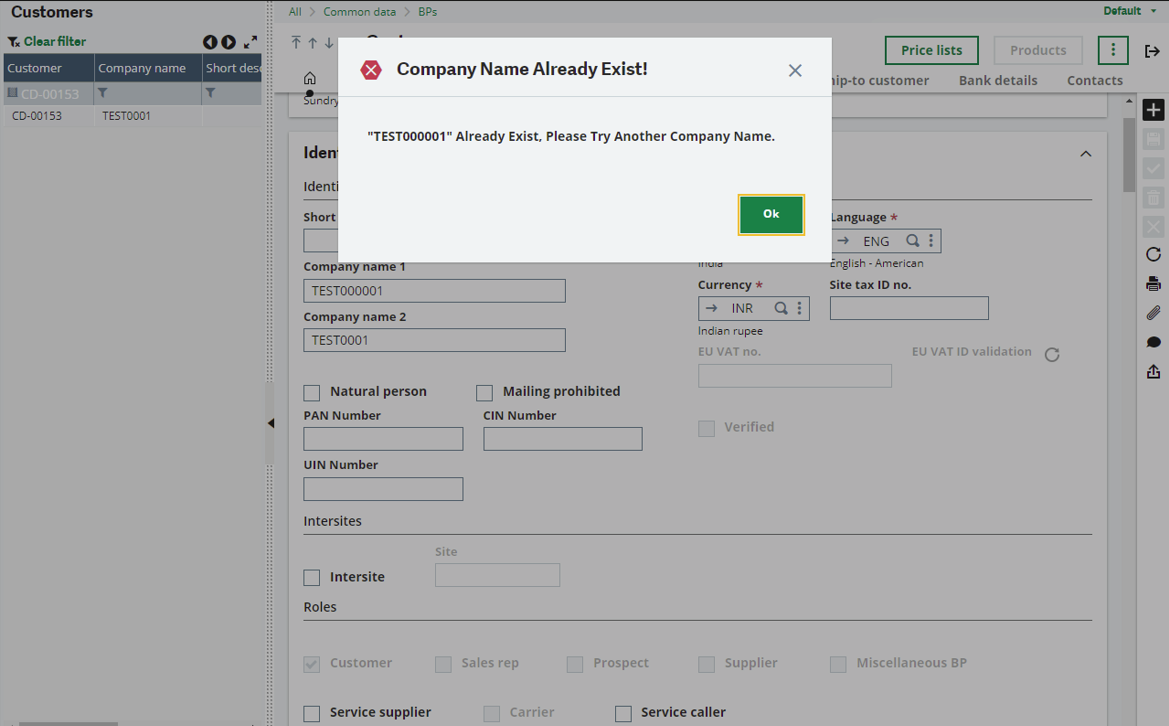Enable the Natural person checkbox
Viewport: 1169px width, 726px height.
311,392
